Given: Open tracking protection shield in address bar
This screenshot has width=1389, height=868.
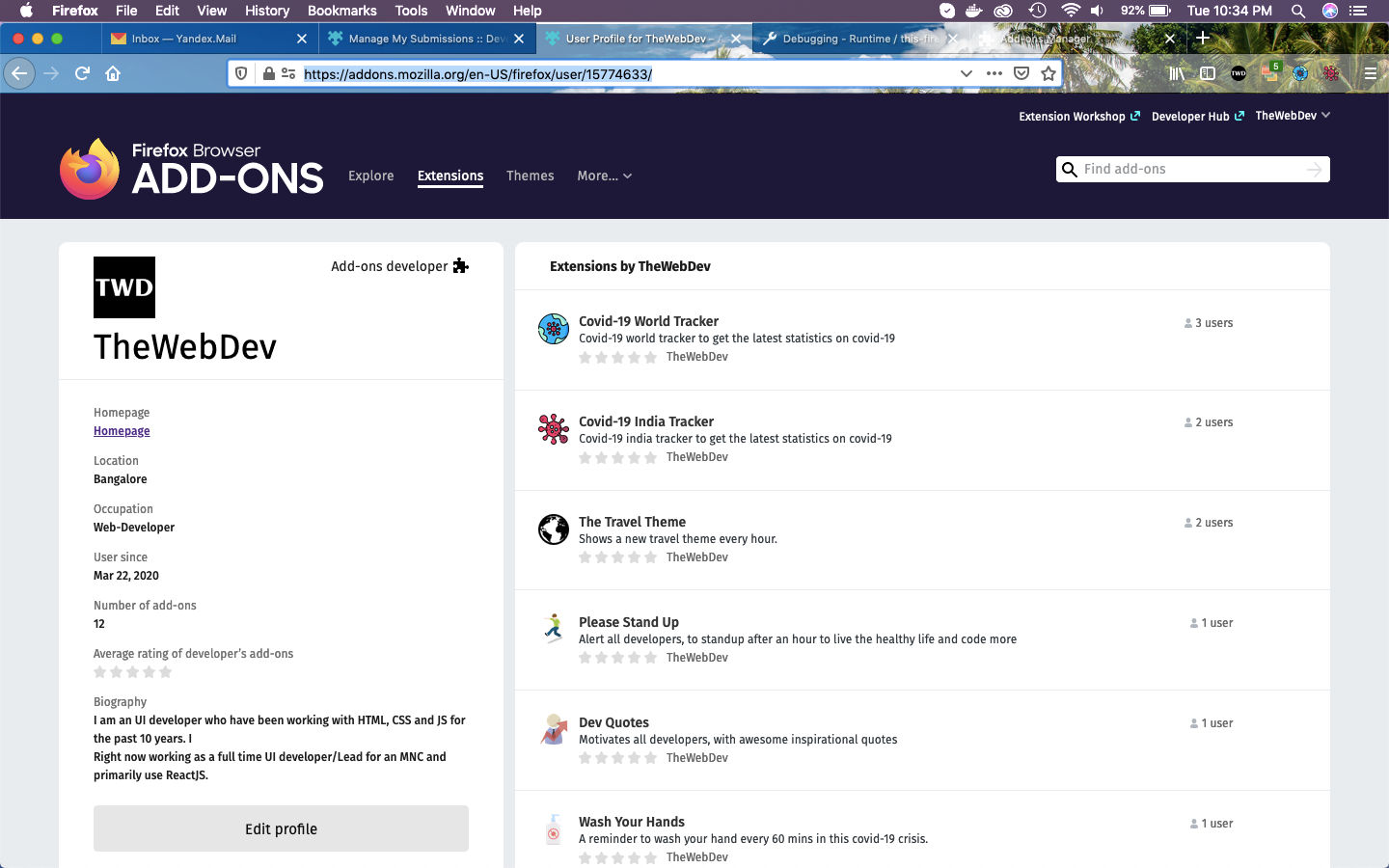Looking at the screenshot, I should (x=242, y=73).
